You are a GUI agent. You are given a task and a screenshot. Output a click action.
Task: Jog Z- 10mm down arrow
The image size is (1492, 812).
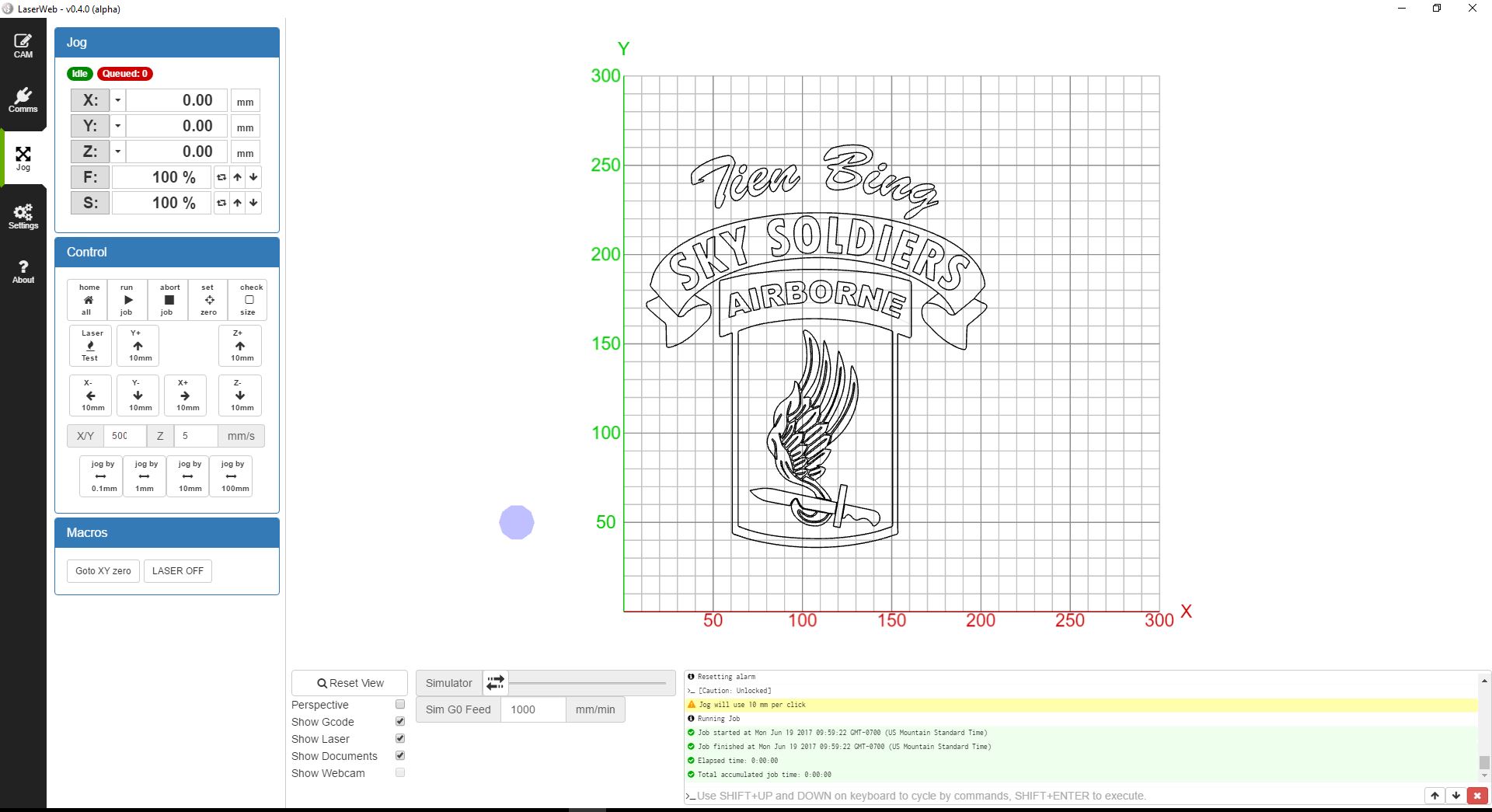[239, 396]
